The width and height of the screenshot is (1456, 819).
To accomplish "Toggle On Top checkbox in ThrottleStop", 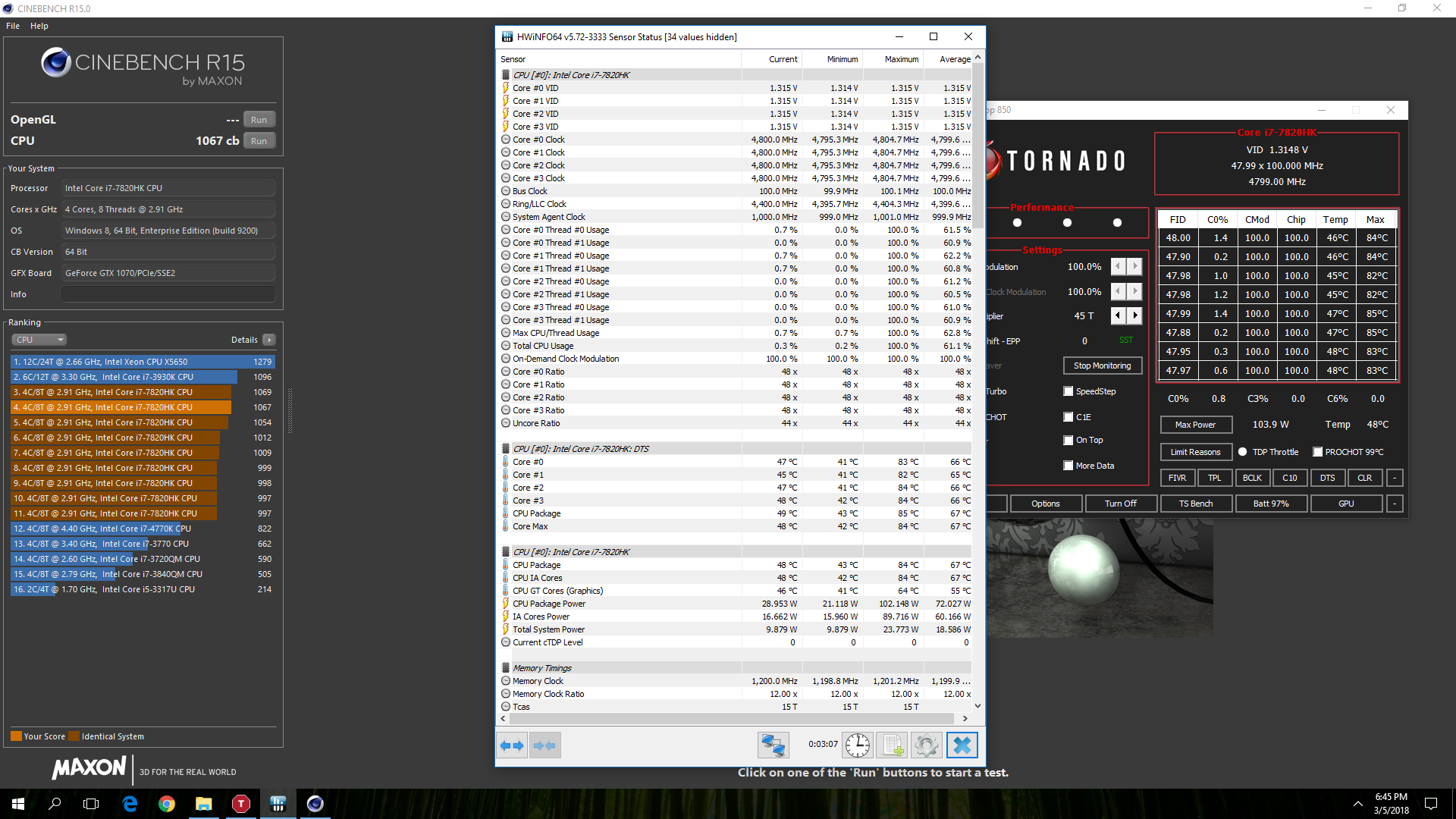I will point(1068,440).
